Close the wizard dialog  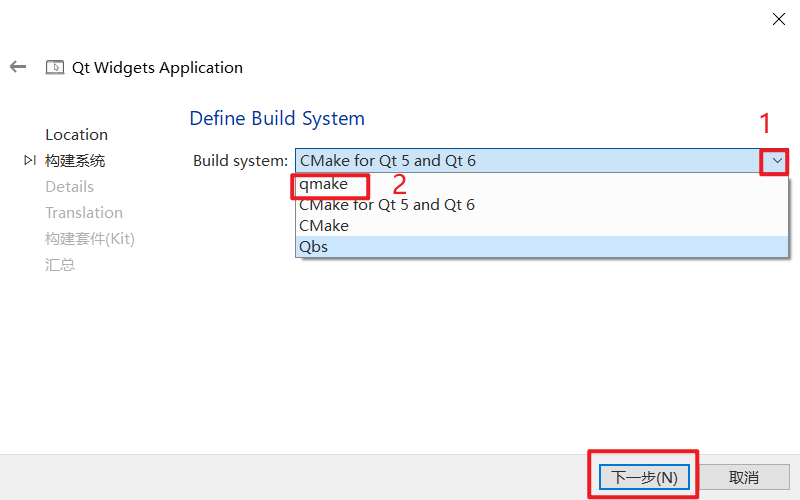tap(779, 19)
